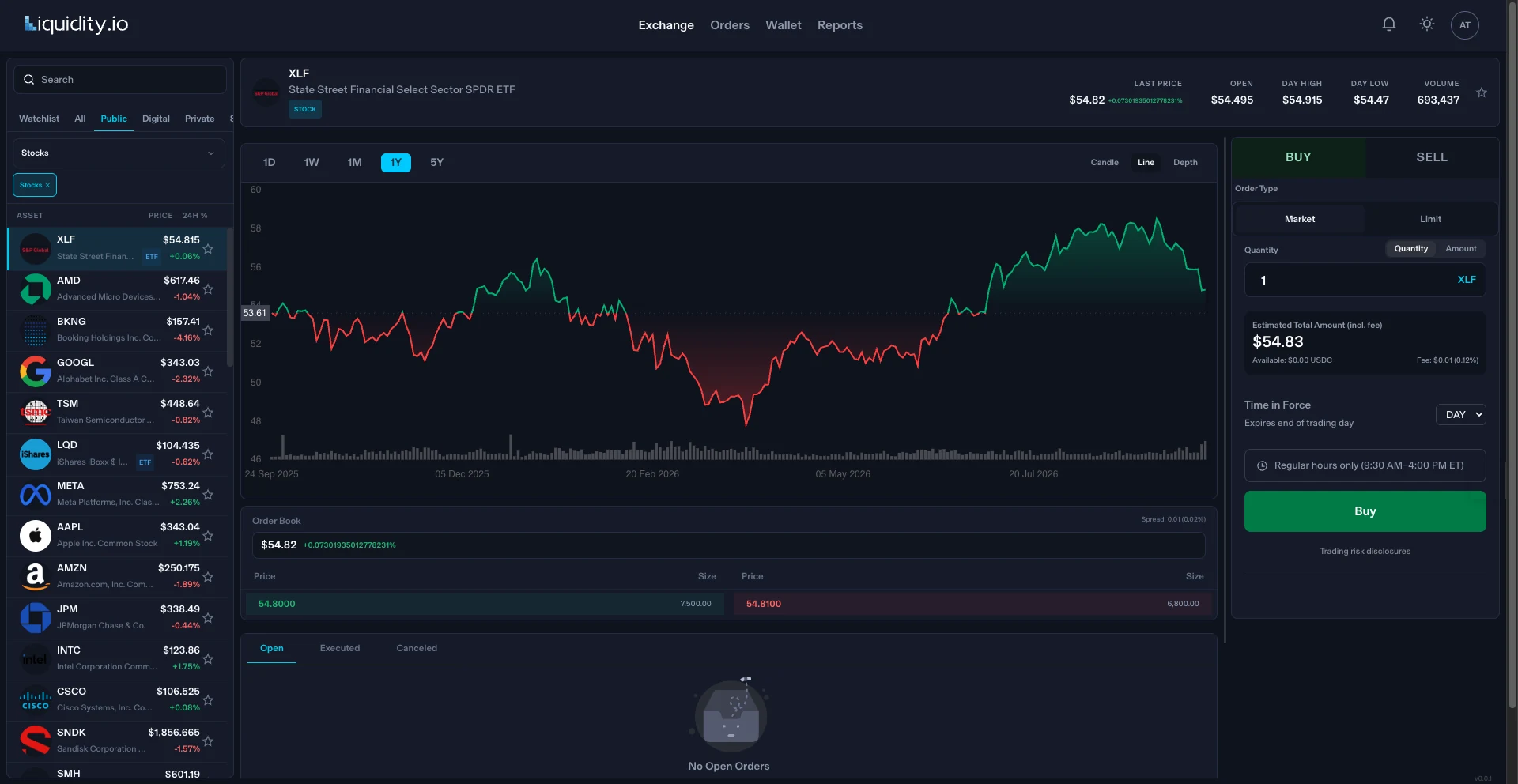1518x784 pixels.
Task: Set chart range to 1D
Action: 269,162
